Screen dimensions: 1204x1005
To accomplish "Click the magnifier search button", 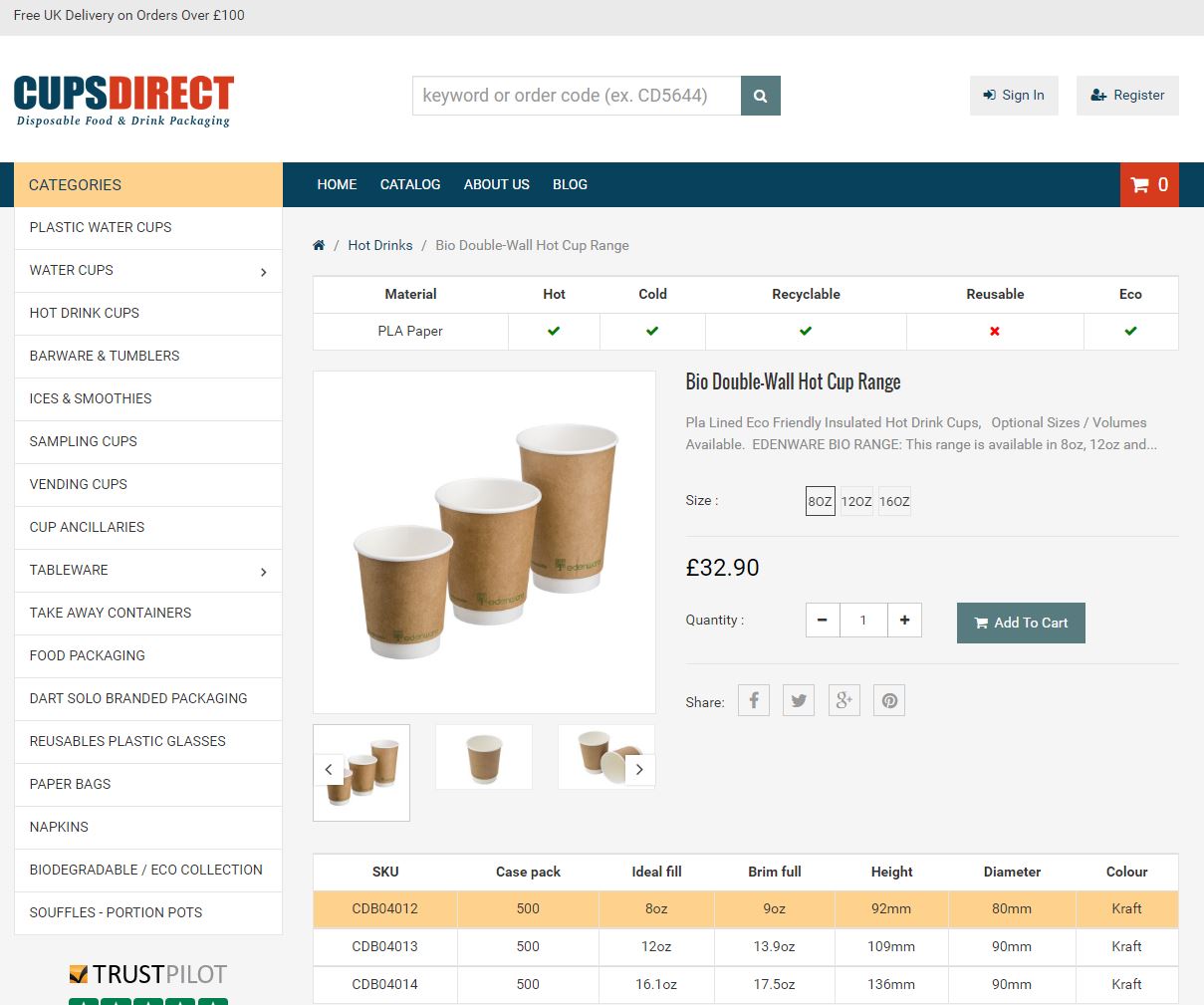I will point(760,96).
